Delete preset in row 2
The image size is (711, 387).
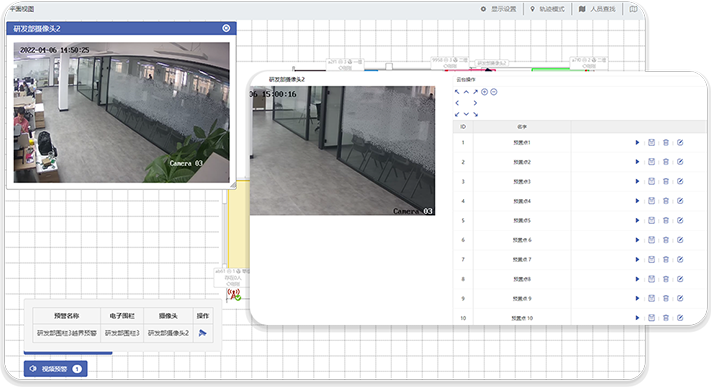[666, 162]
